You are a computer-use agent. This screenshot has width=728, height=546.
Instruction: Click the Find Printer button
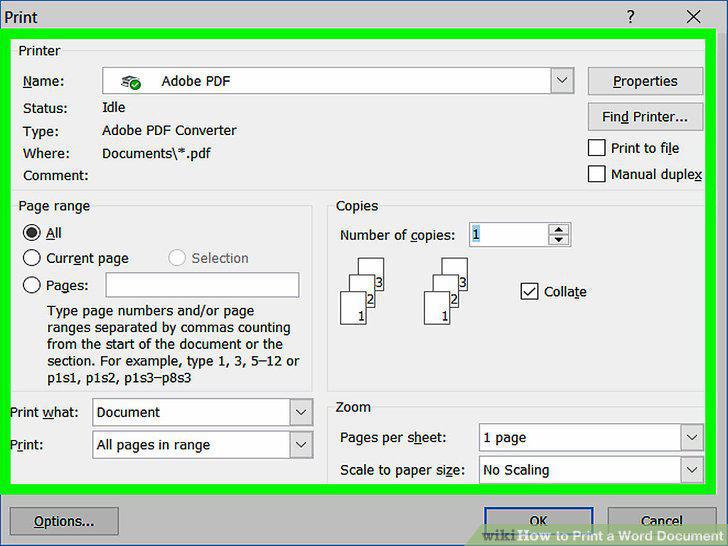(x=645, y=117)
